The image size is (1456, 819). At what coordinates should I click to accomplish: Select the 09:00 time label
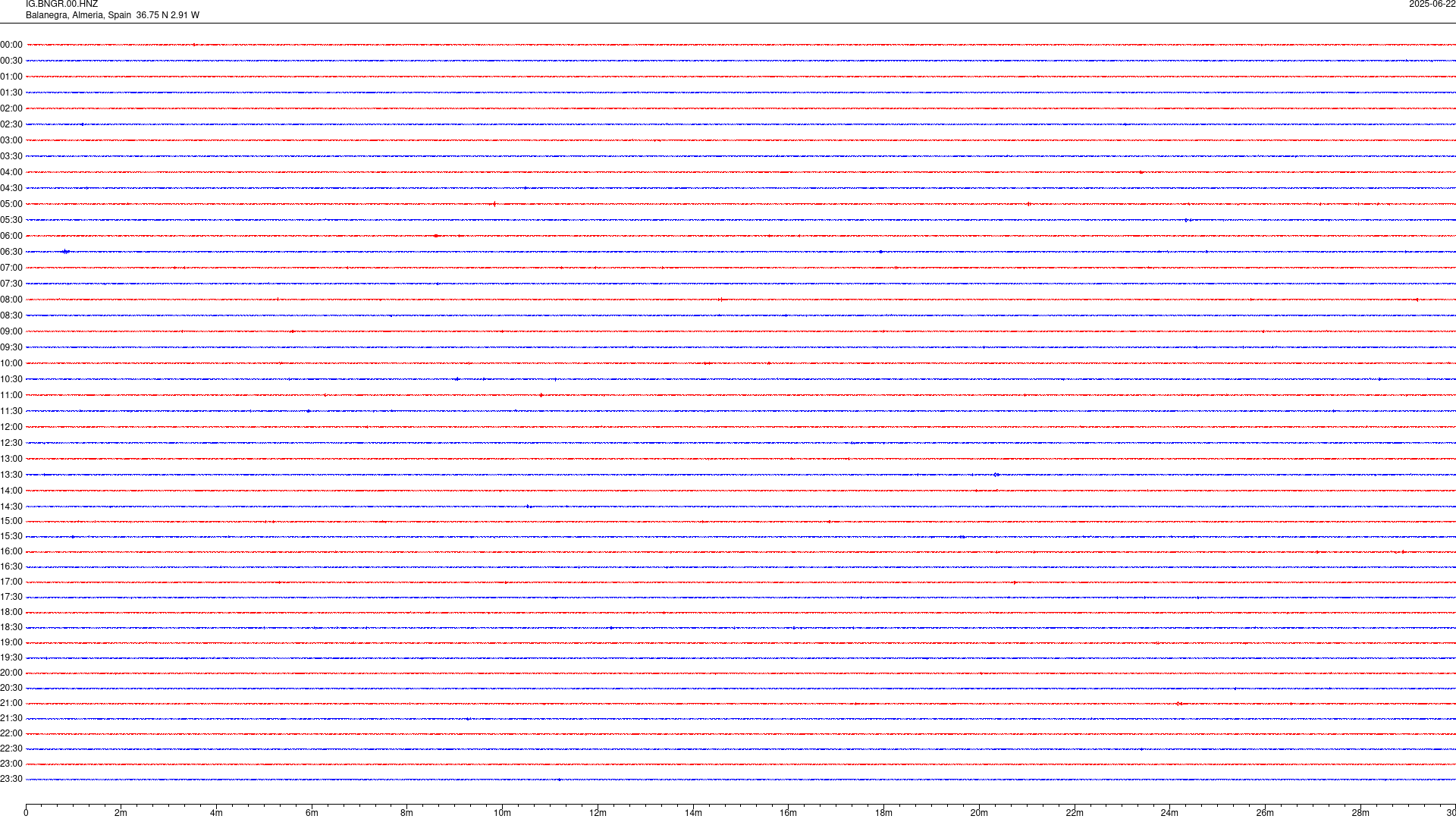coord(11,331)
